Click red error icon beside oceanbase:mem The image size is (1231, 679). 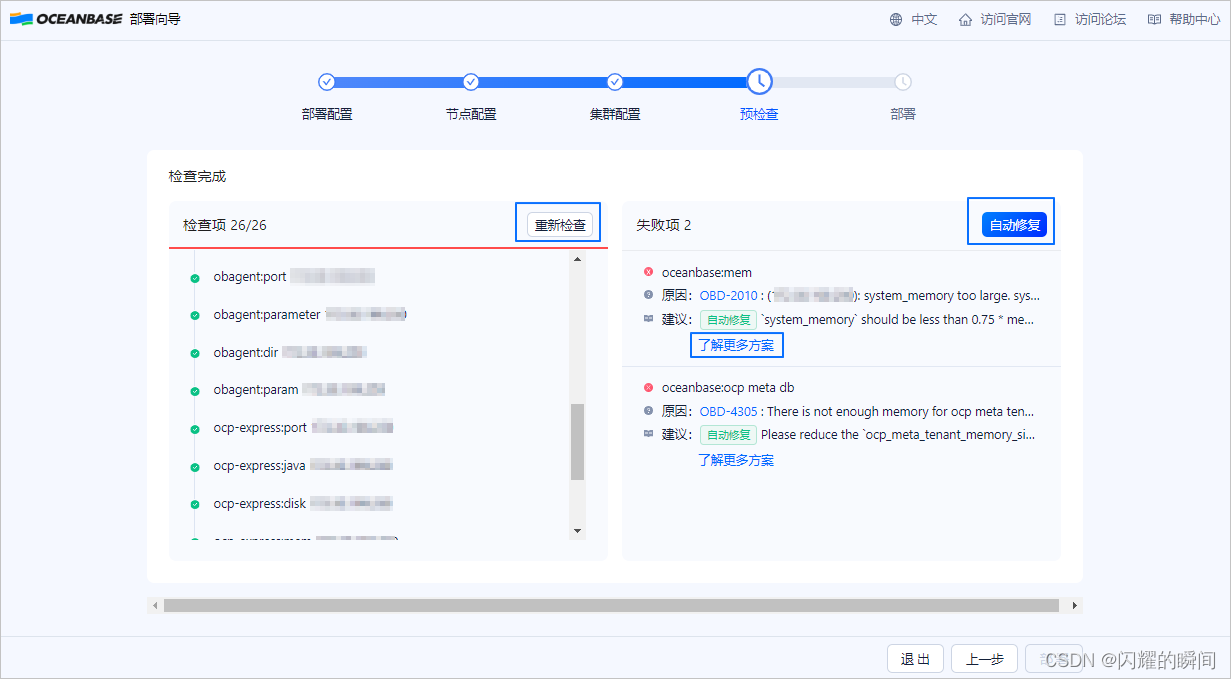[648, 272]
